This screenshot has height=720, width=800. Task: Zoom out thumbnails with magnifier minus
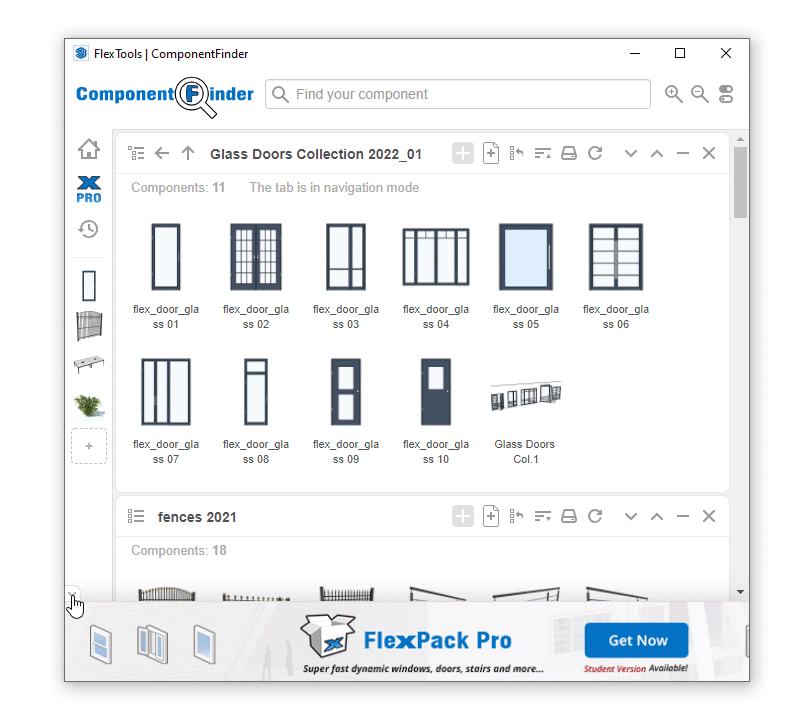(x=699, y=94)
